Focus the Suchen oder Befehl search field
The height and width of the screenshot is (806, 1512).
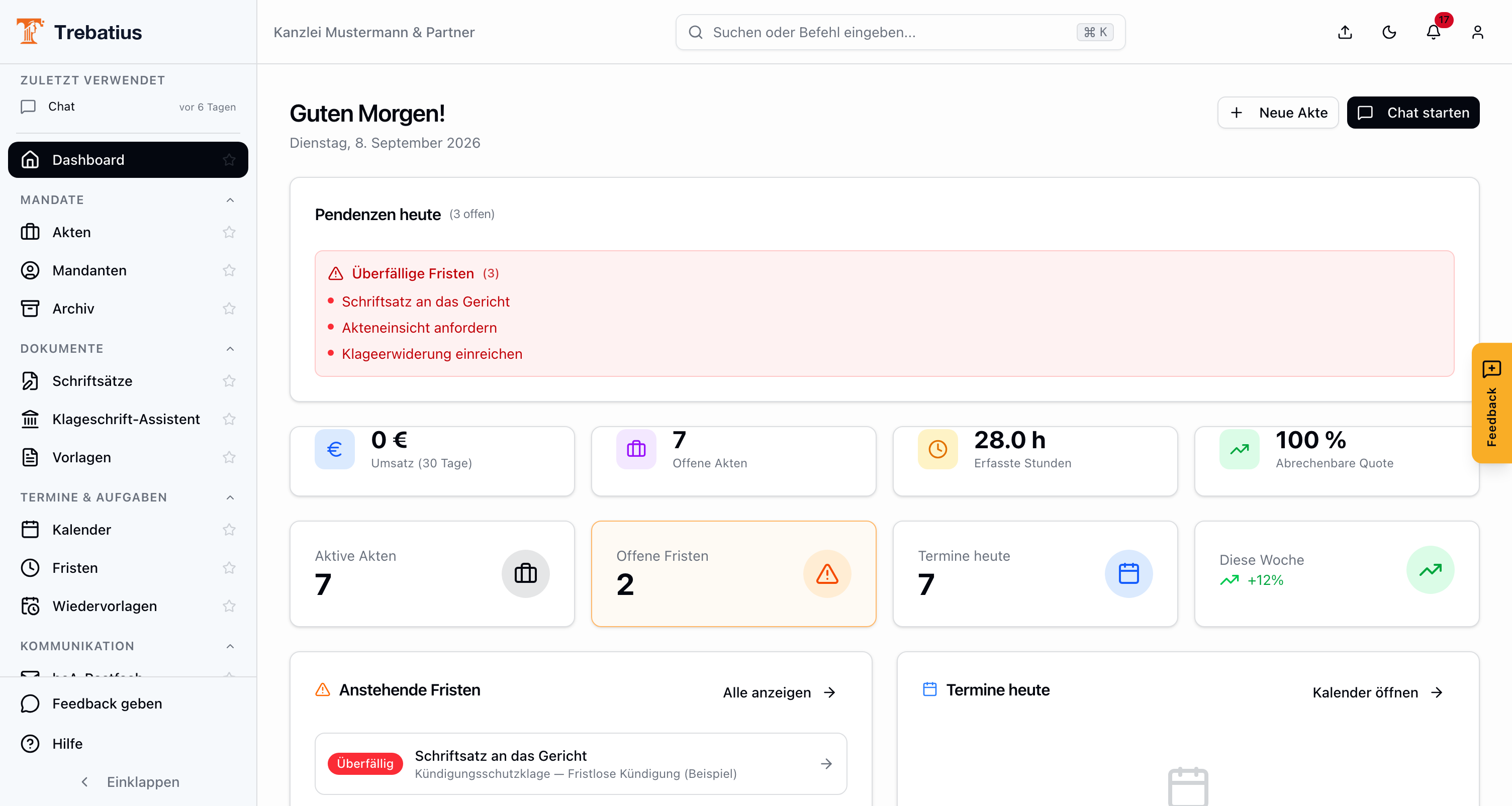pos(900,32)
